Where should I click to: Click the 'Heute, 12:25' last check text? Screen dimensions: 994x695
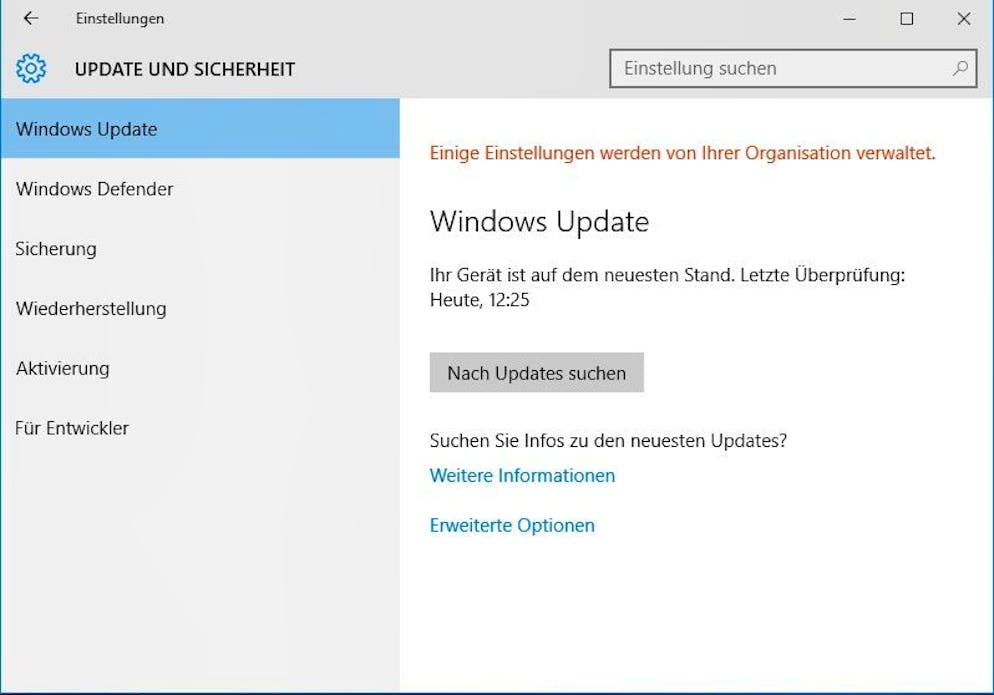479,300
